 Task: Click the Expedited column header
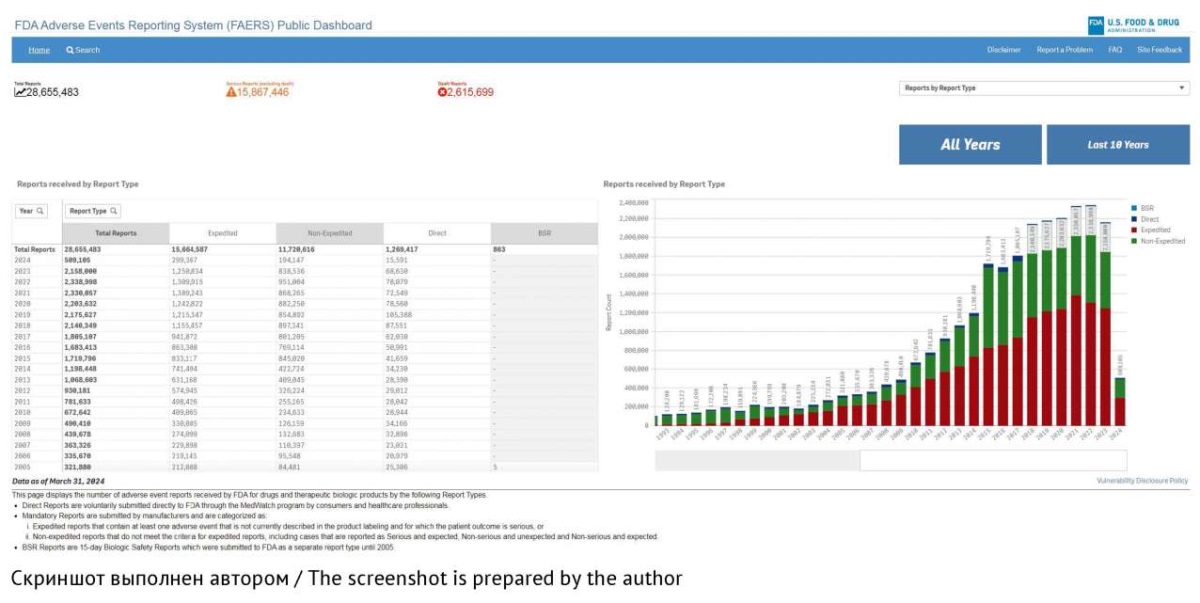pyautogui.click(x=223, y=233)
